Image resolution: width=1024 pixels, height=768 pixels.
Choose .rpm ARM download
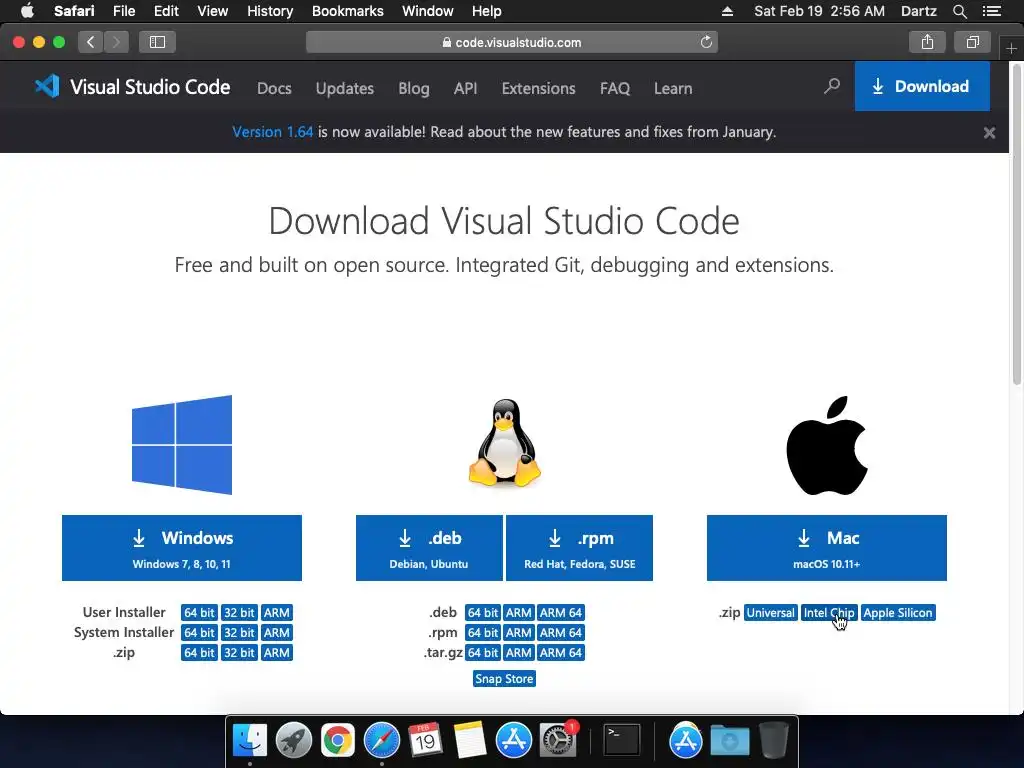(519, 633)
